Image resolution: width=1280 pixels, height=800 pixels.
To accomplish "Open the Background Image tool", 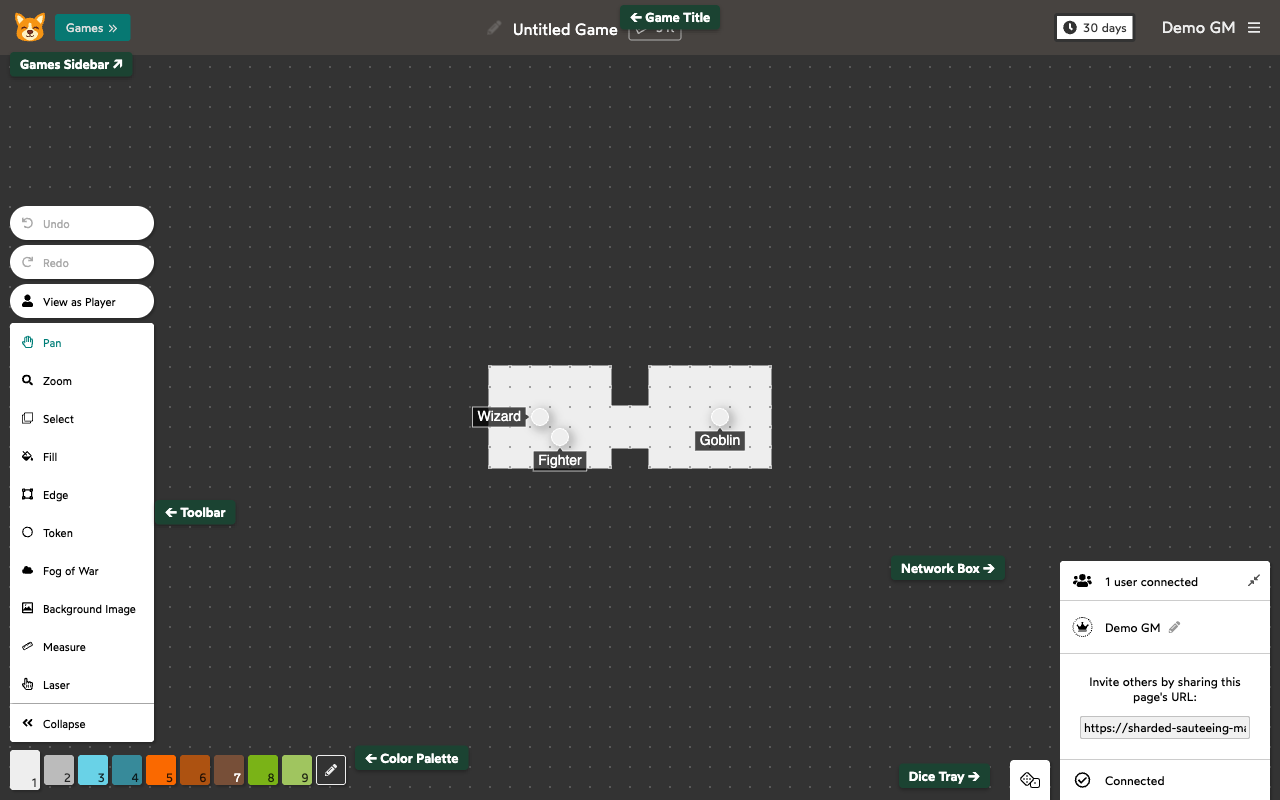I will (x=88, y=609).
